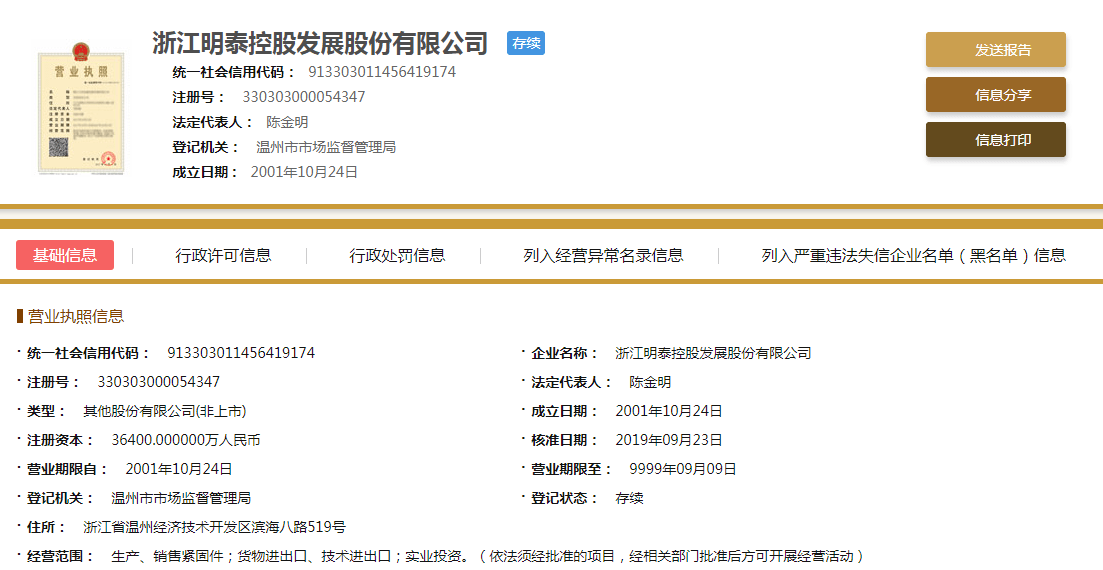The width and height of the screenshot is (1103, 570).
Task: Click 注册号 value in license info section
Action: pos(158,382)
